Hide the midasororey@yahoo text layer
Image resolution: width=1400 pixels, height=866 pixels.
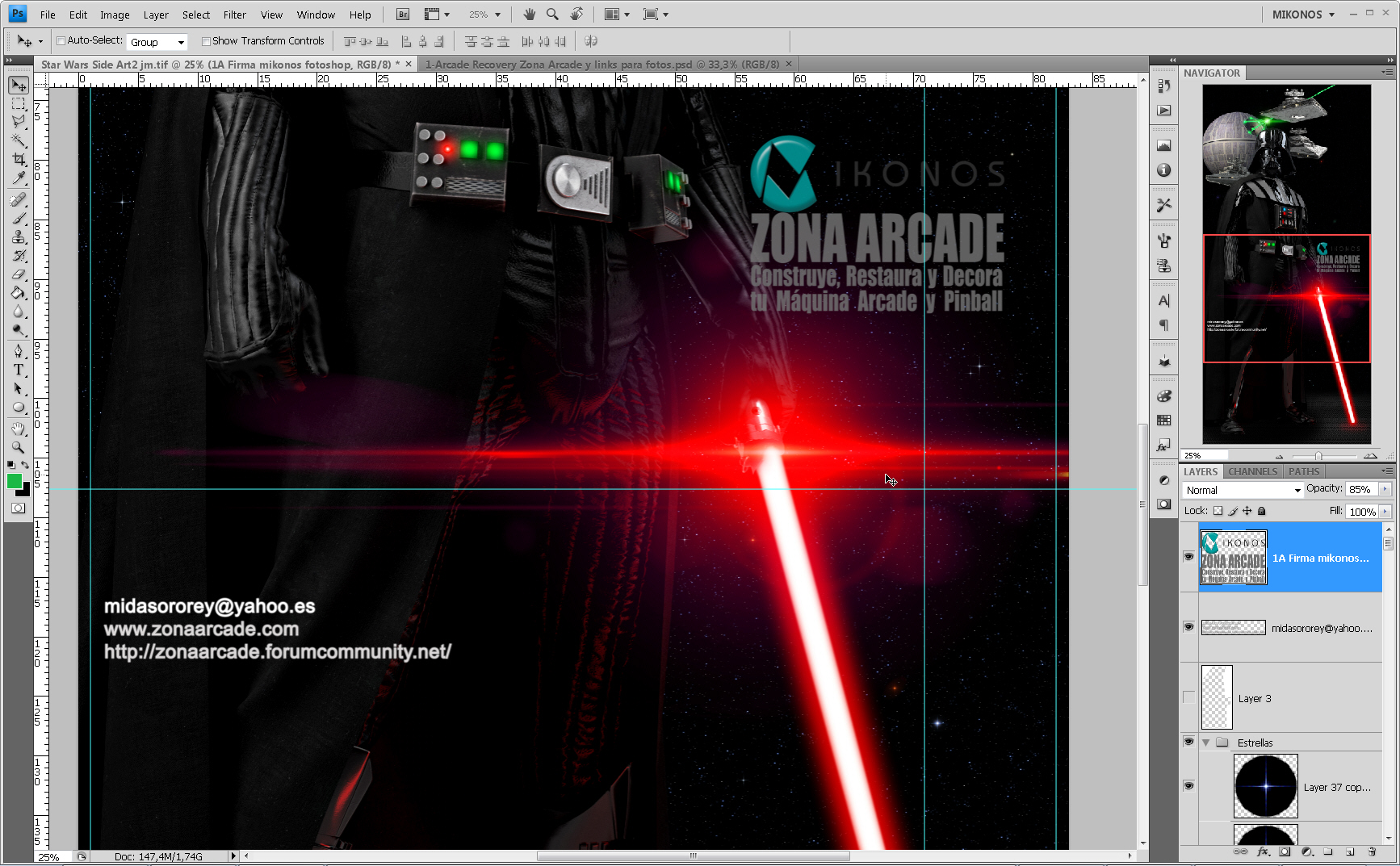coord(1188,627)
